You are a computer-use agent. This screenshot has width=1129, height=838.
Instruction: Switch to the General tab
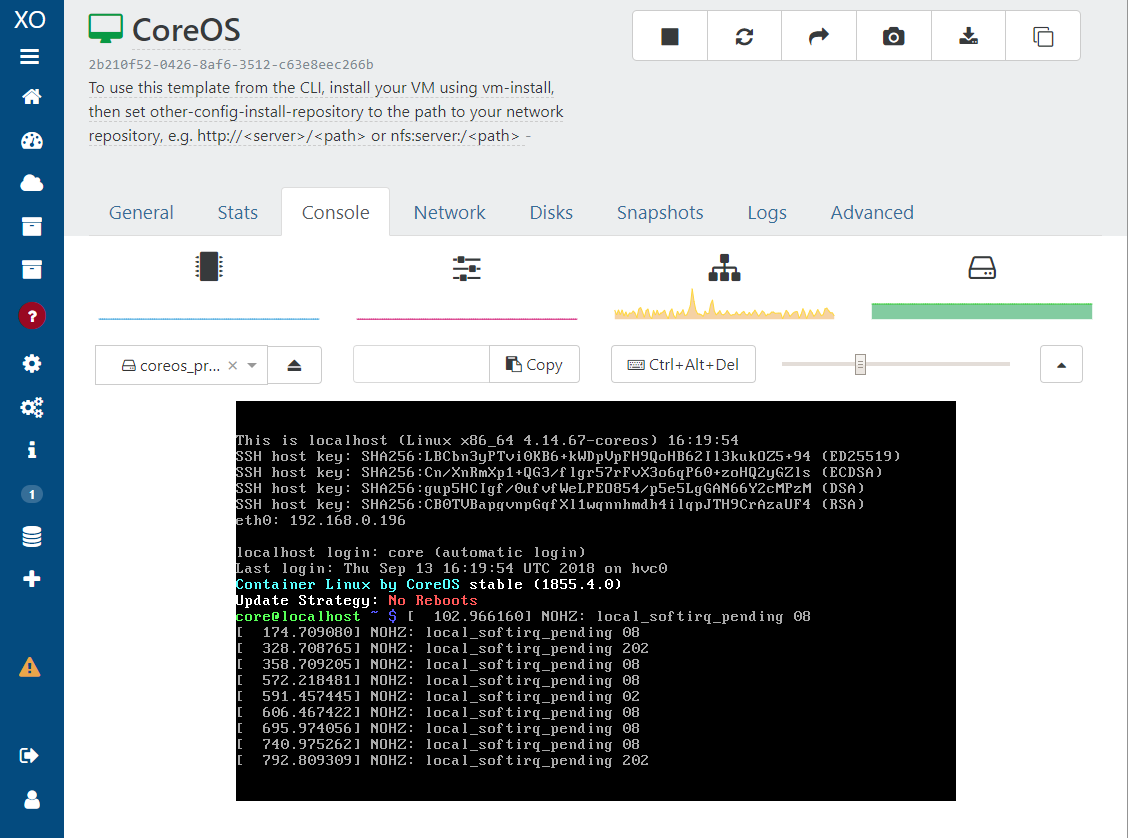141,212
